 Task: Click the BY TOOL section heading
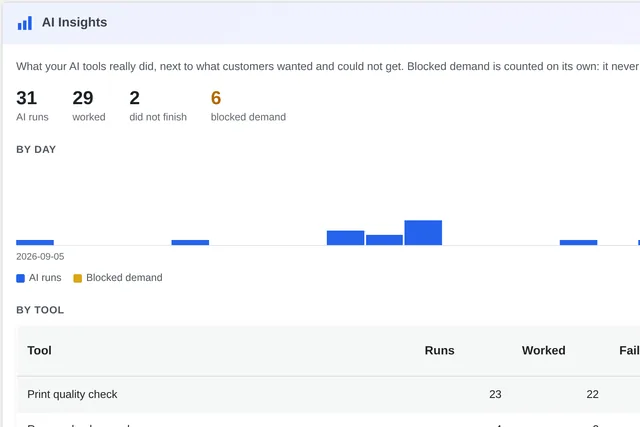point(40,310)
